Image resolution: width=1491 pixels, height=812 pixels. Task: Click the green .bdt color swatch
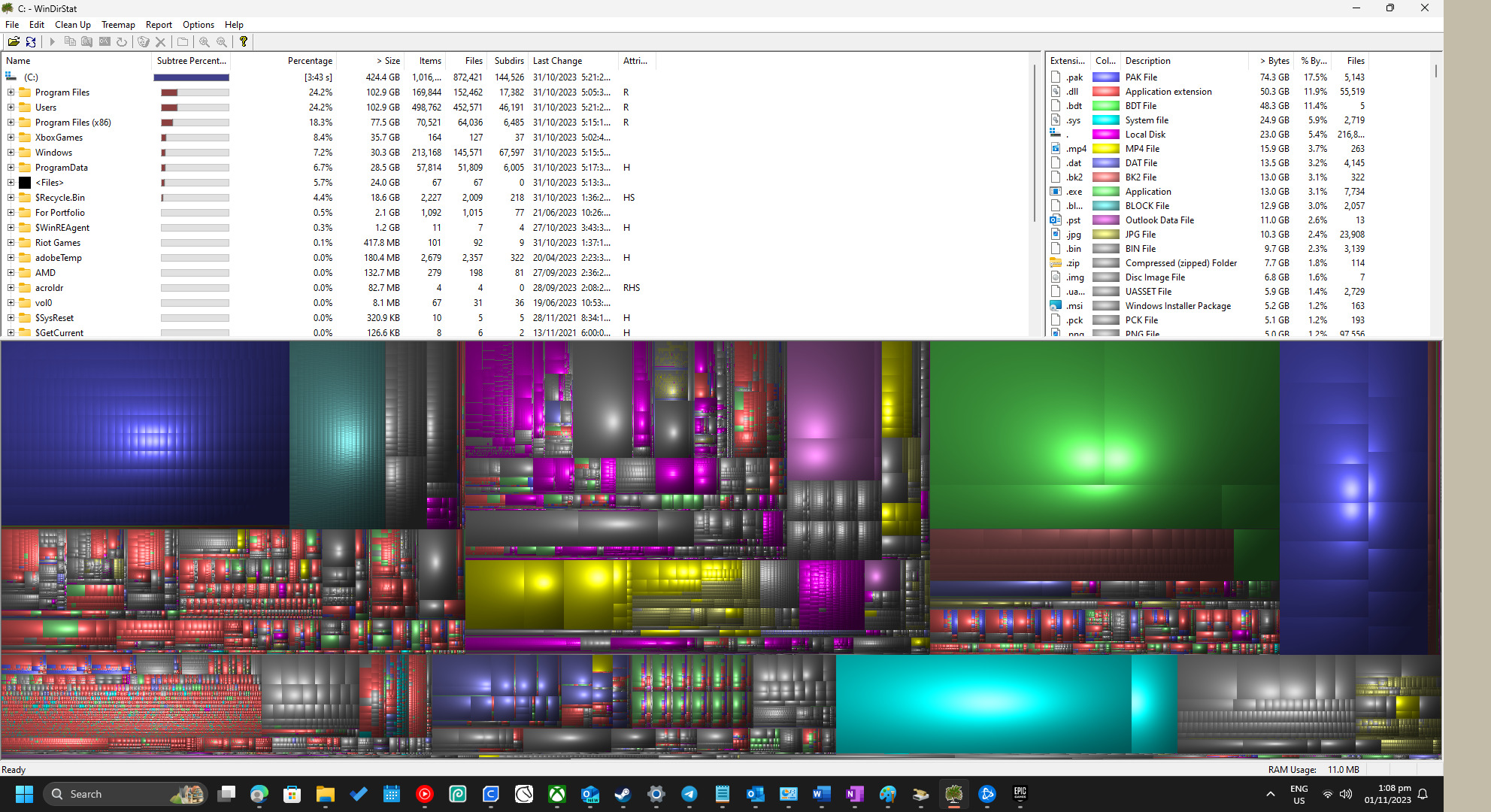click(1106, 106)
